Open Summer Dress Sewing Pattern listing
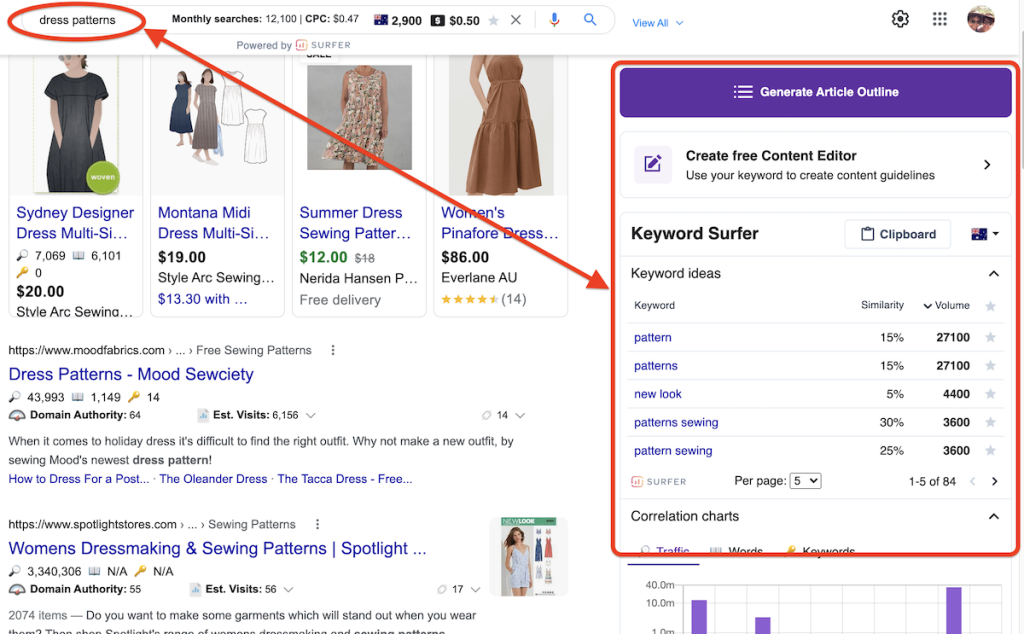This screenshot has height=634, width=1024. 355,223
